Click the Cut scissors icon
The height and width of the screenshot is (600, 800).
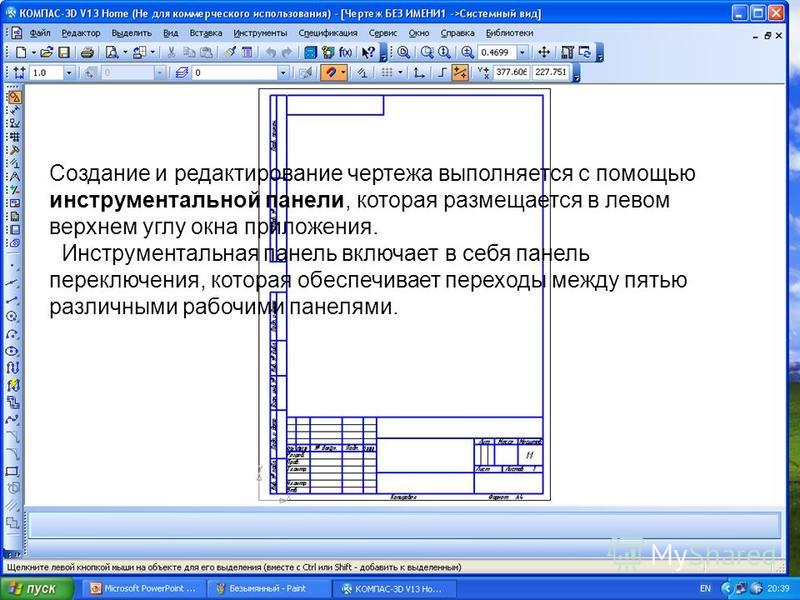(x=171, y=52)
